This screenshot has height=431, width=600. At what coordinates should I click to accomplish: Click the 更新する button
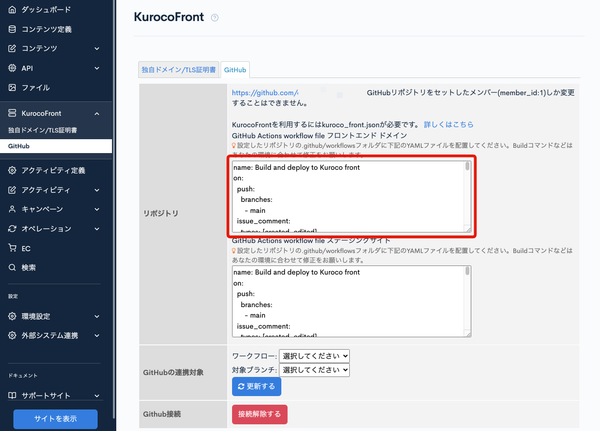coord(256,387)
